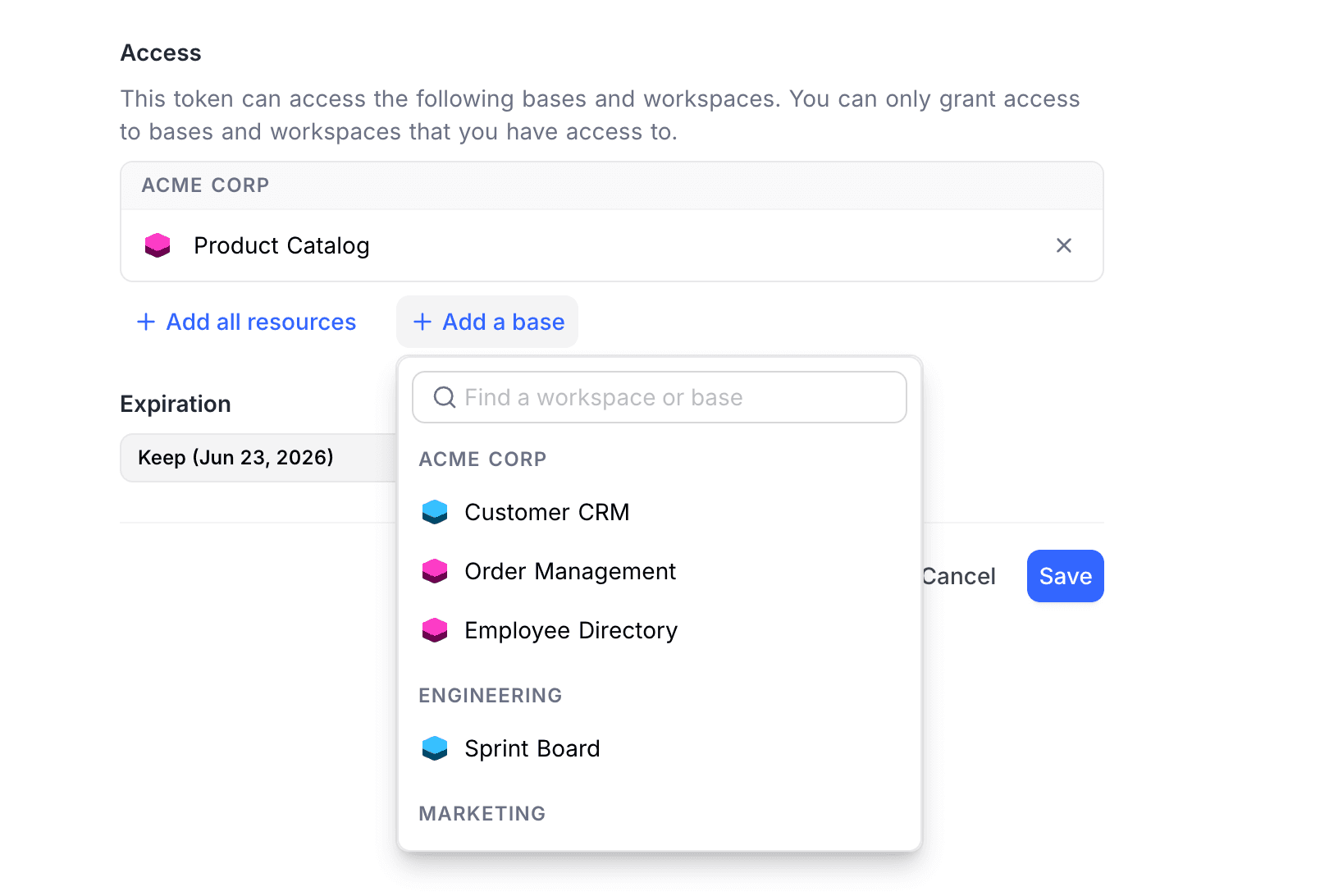Select the ACME CORP header in the dropdown
1329x896 pixels.
coord(482,459)
